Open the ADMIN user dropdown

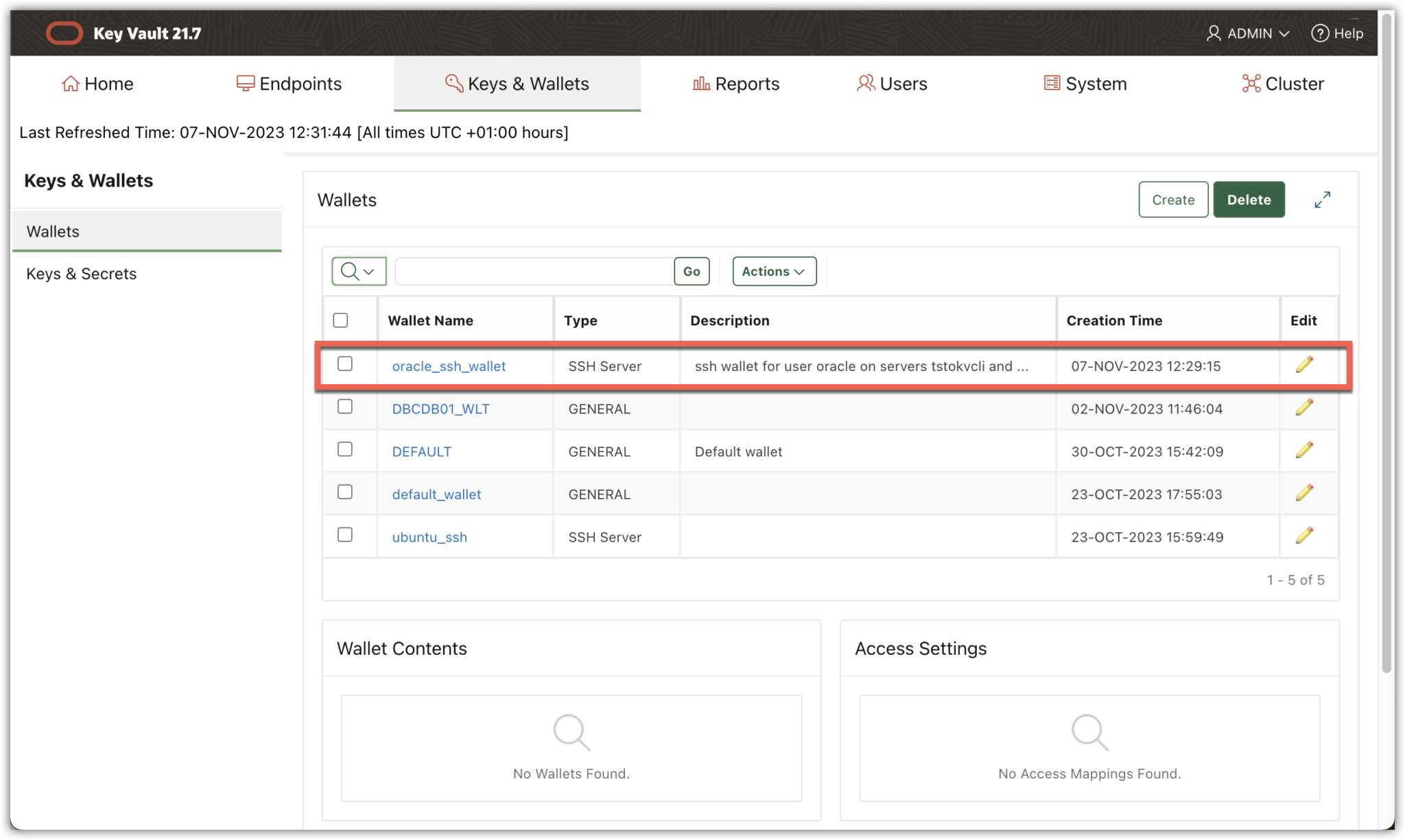coord(1249,33)
